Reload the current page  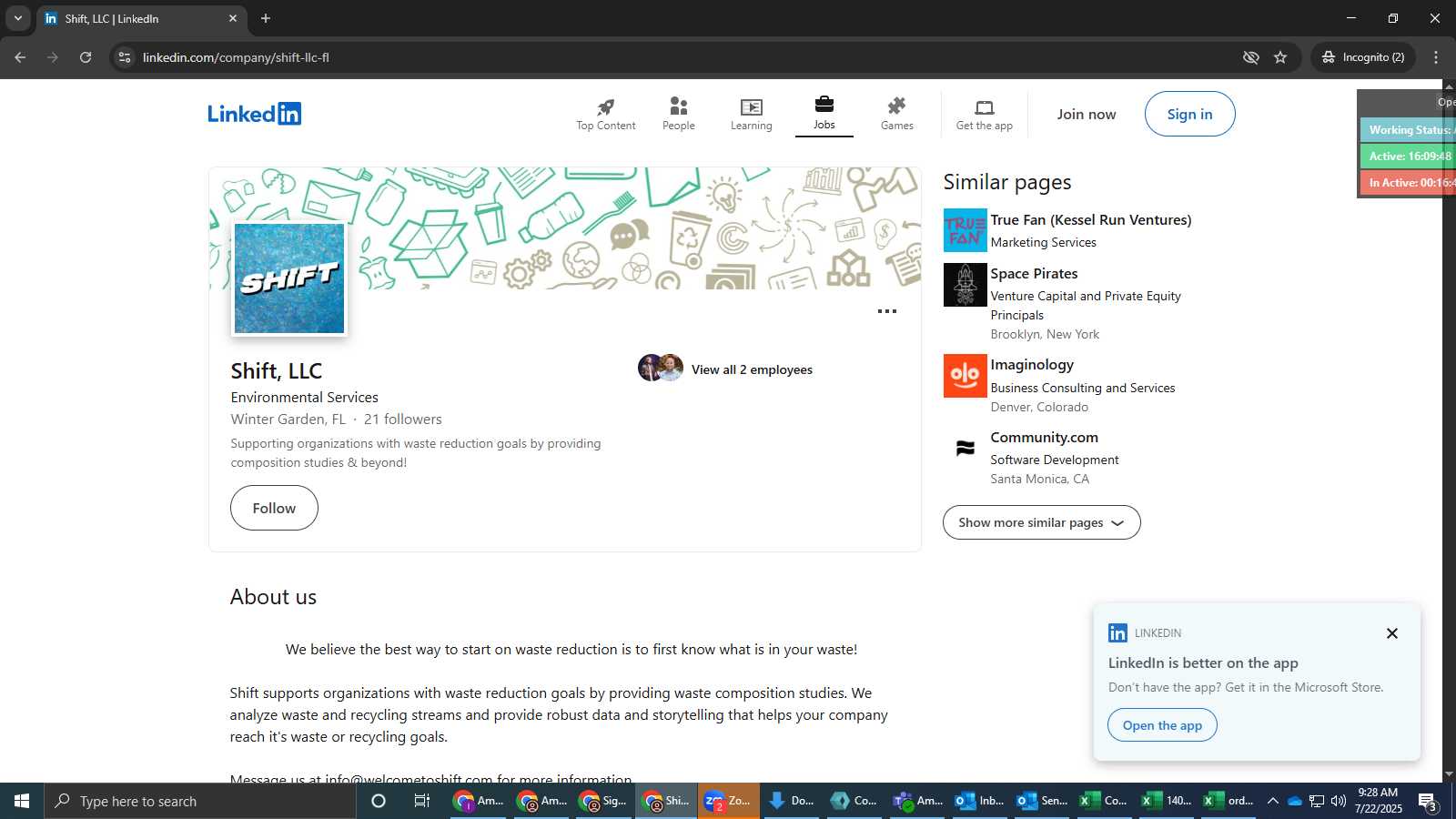coord(86,57)
